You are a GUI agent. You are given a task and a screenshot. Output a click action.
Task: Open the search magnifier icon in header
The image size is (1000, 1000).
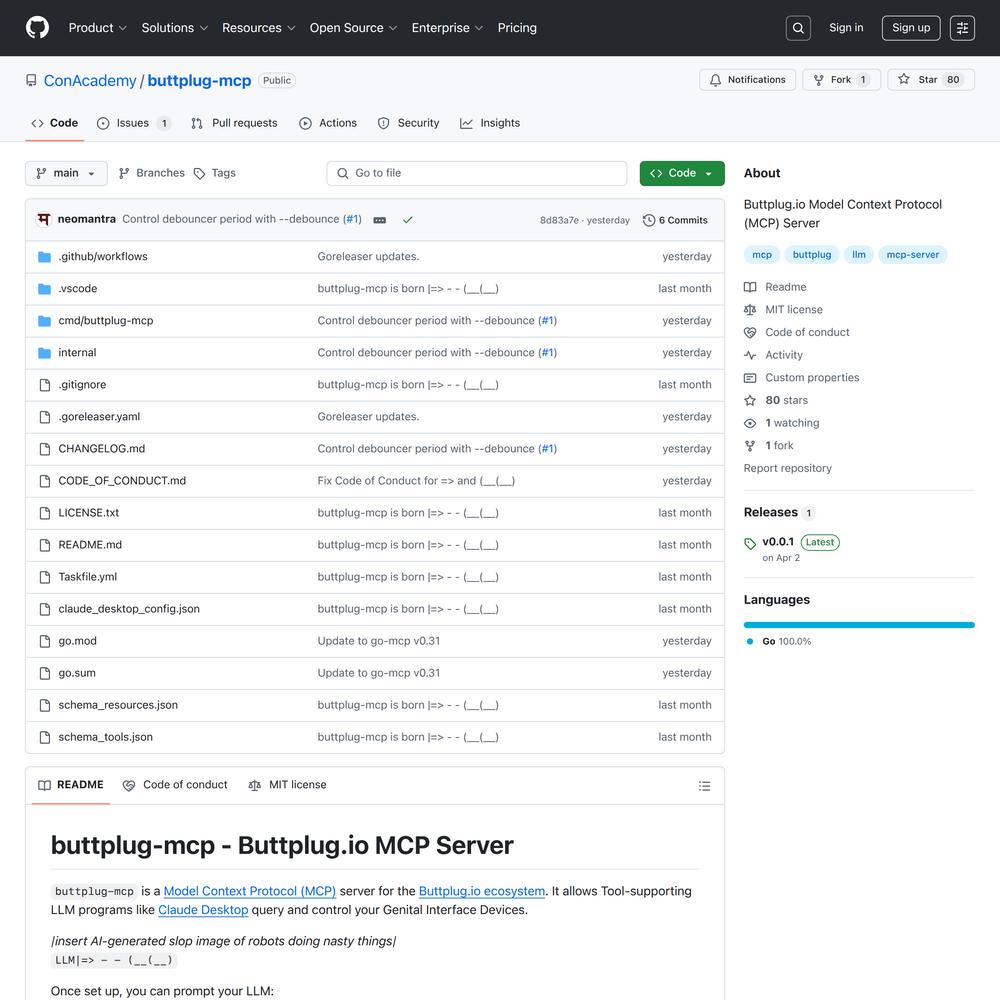click(798, 28)
